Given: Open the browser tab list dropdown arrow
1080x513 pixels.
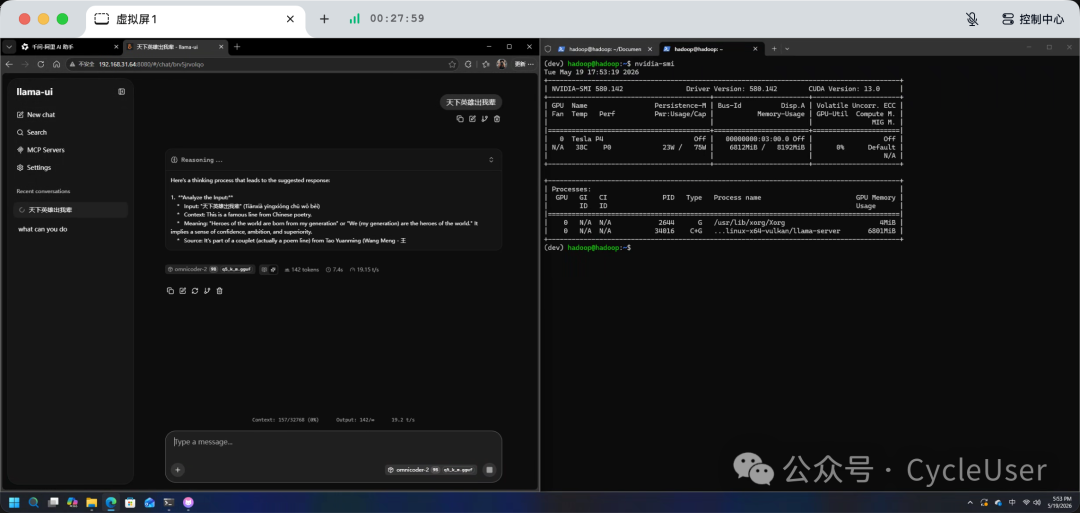Looking at the screenshot, I should click(9, 47).
